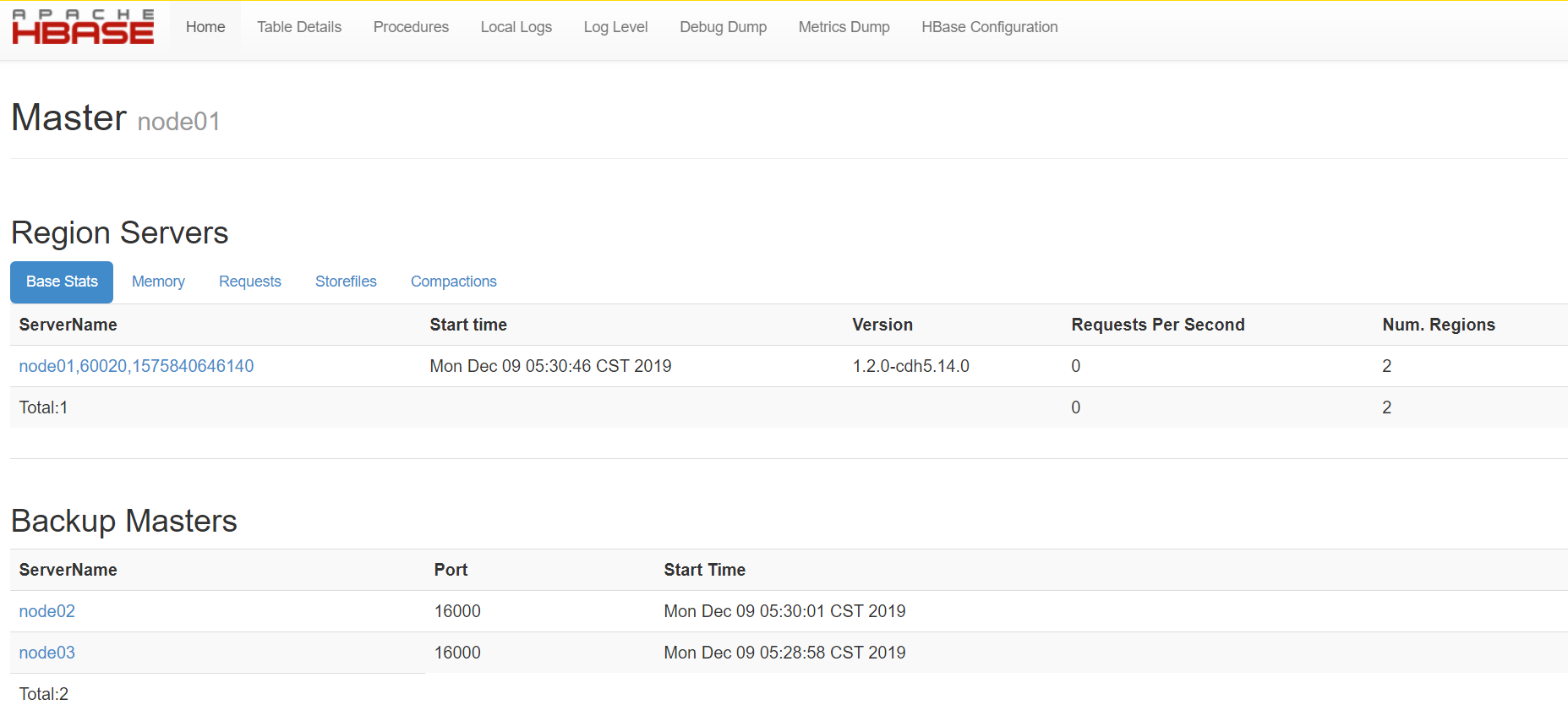View Local Logs page
The image size is (1568, 716).
516,27
